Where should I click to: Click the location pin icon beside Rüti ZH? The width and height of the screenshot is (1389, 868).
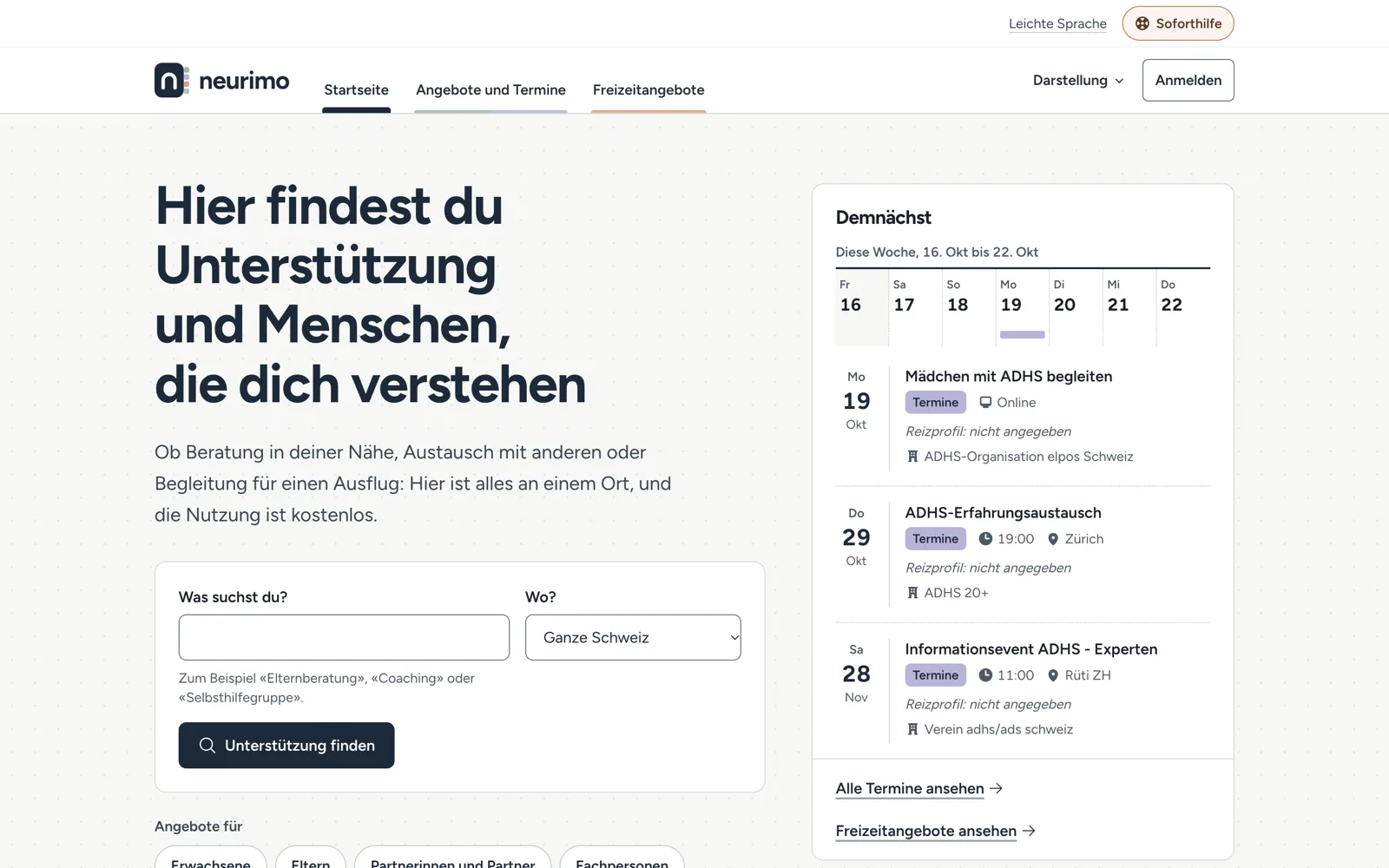click(1053, 675)
